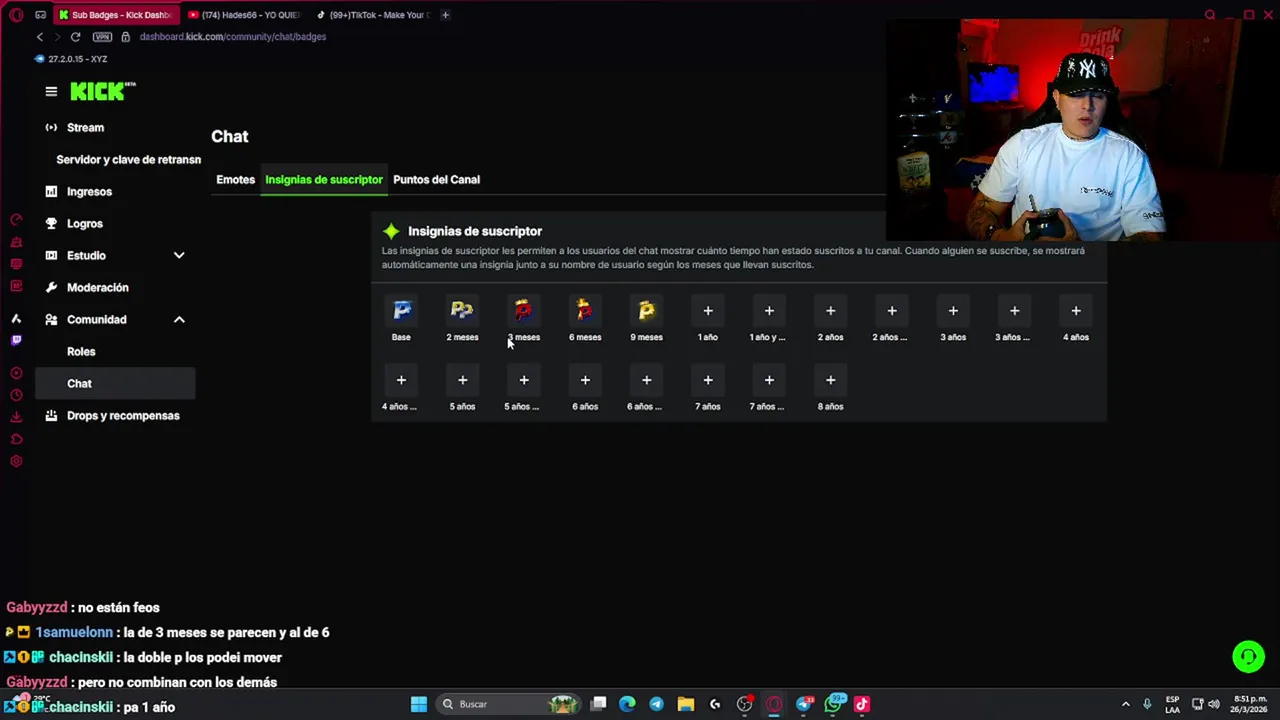Click the 27.2.0.15 - XYZ bookmark

(71, 59)
